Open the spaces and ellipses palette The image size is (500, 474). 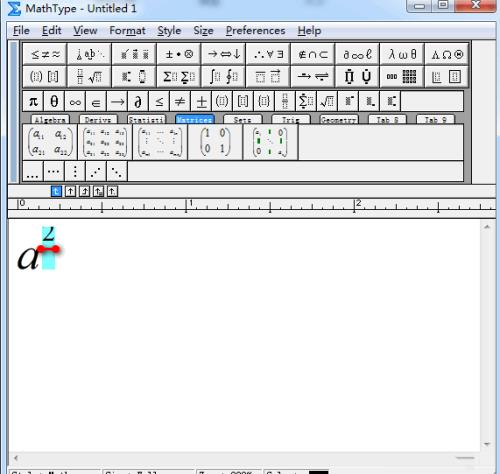point(89,54)
